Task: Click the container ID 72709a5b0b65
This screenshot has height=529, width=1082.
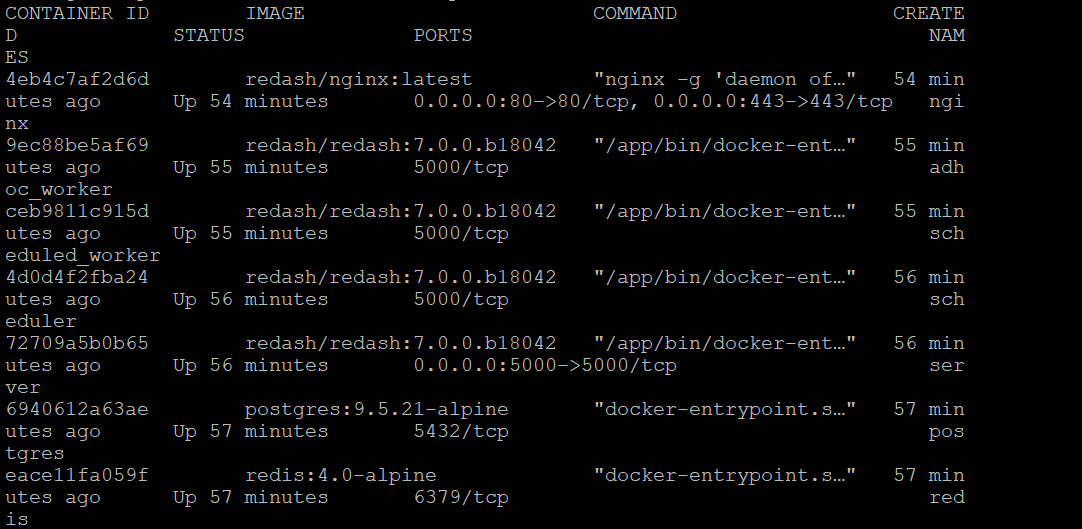Action: 77,344
